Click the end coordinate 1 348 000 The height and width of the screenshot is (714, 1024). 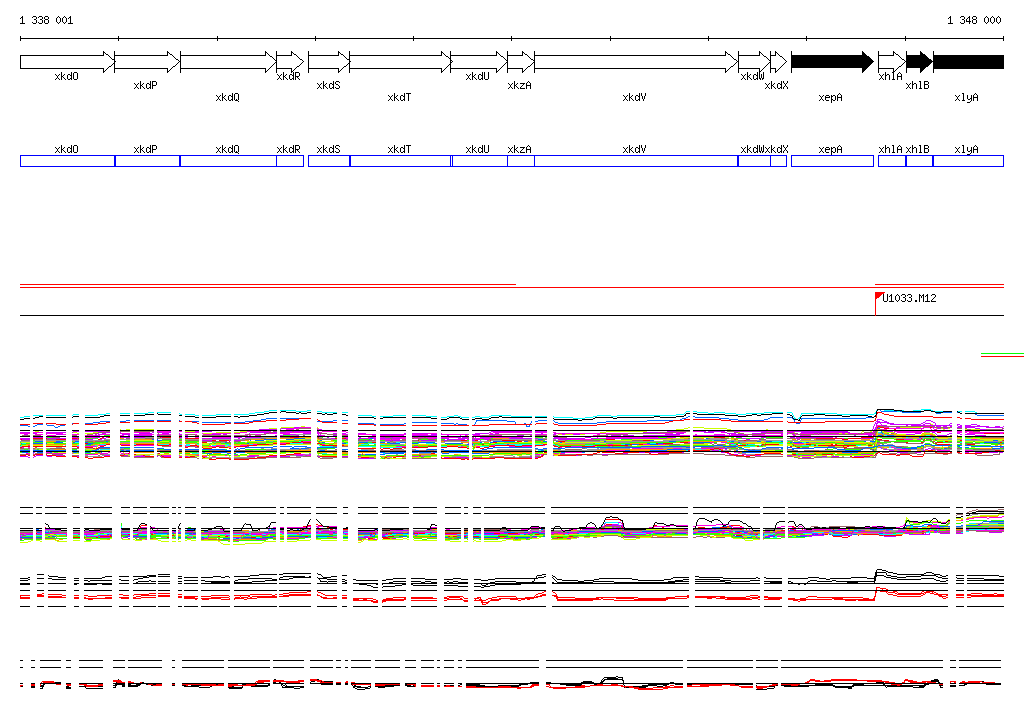tap(974, 20)
